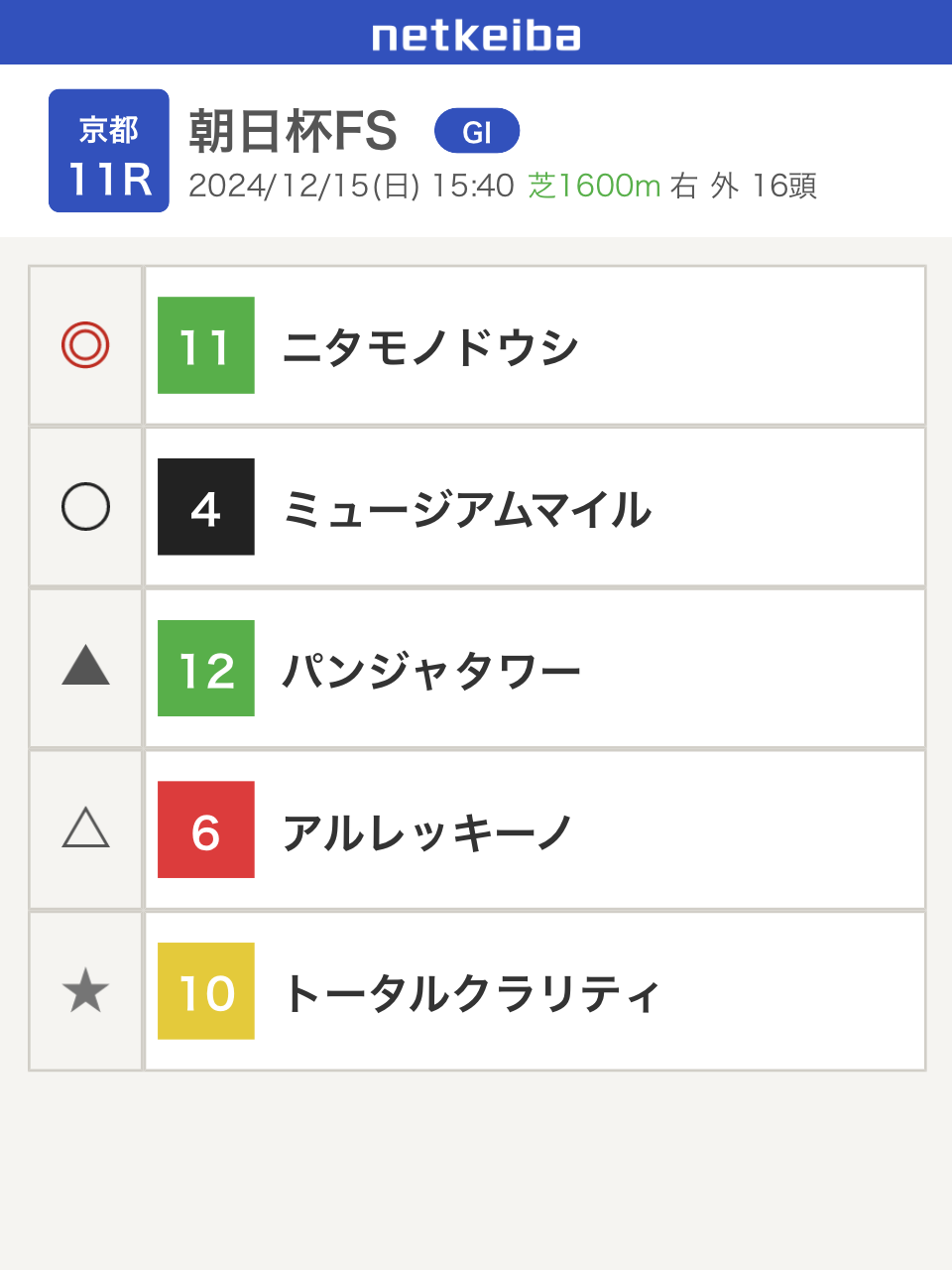Tap the green 芝1600m course text
Image resolution: width=952 pixels, height=1270 pixels.
tap(594, 186)
